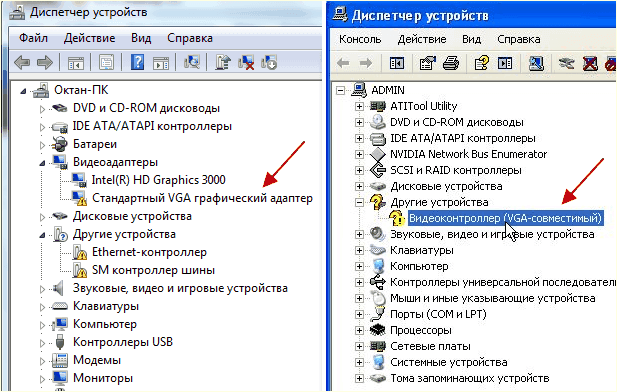Click the Uninstall red-X icon in the right window toolbar
Screen dimensions: 617x392
(x=590, y=63)
